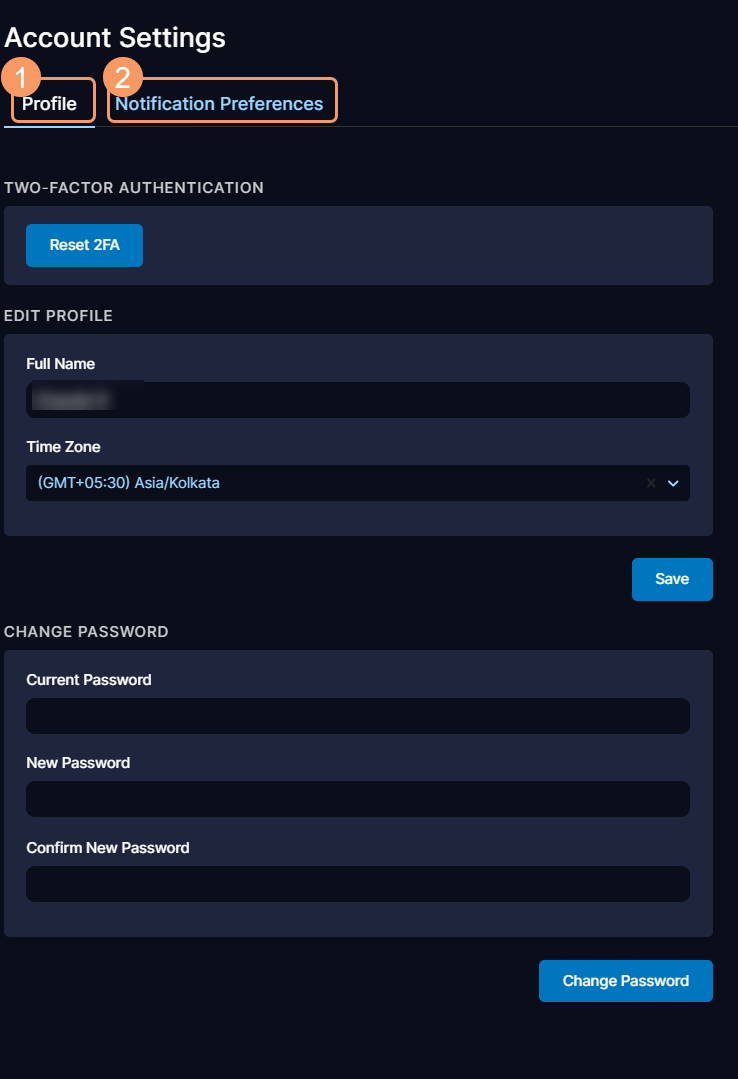Open the Asia/Kolkata time zone selector
This screenshot has height=1079, width=738.
click(x=330, y=483)
